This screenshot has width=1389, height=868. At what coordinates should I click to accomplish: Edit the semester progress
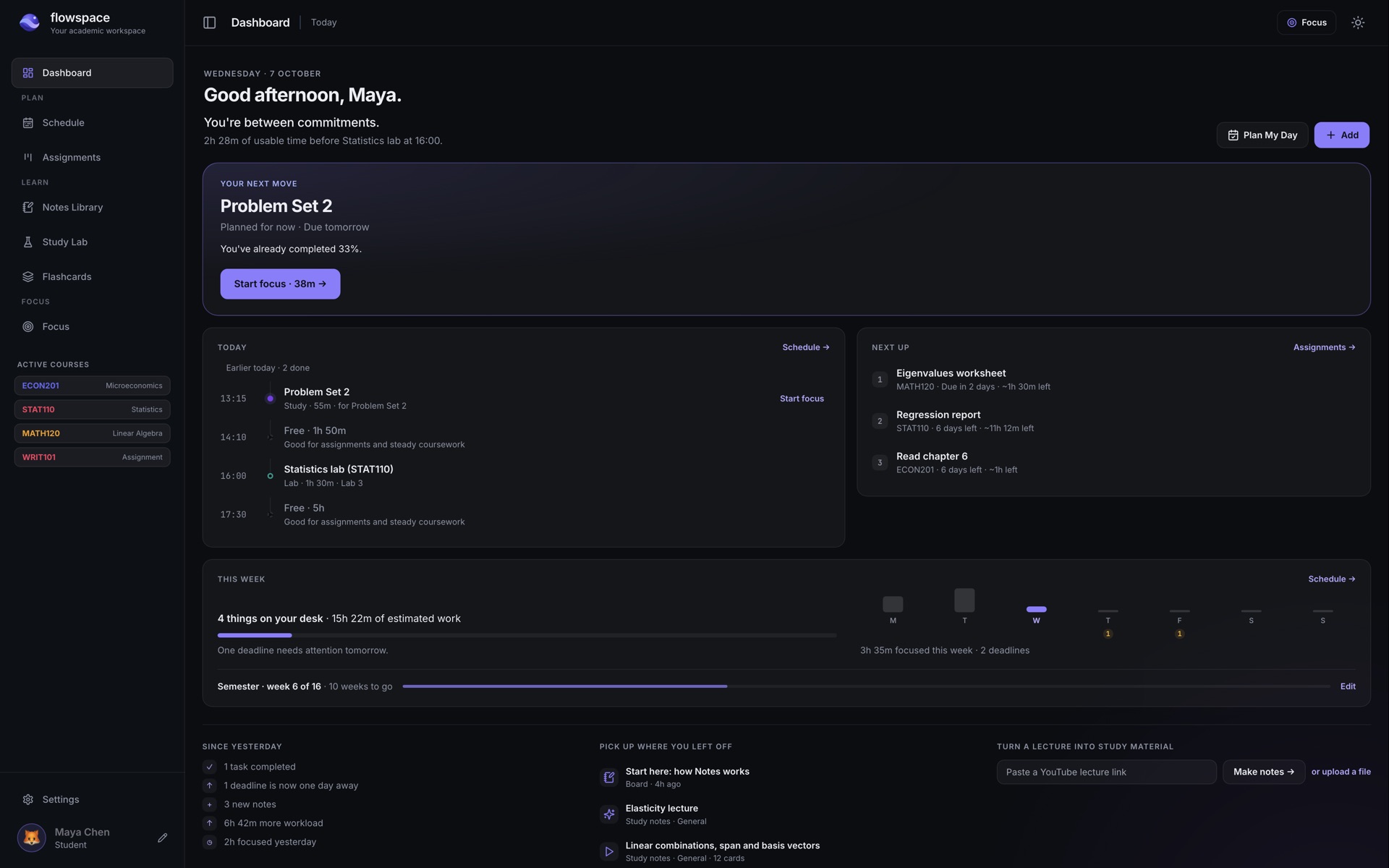point(1347,686)
